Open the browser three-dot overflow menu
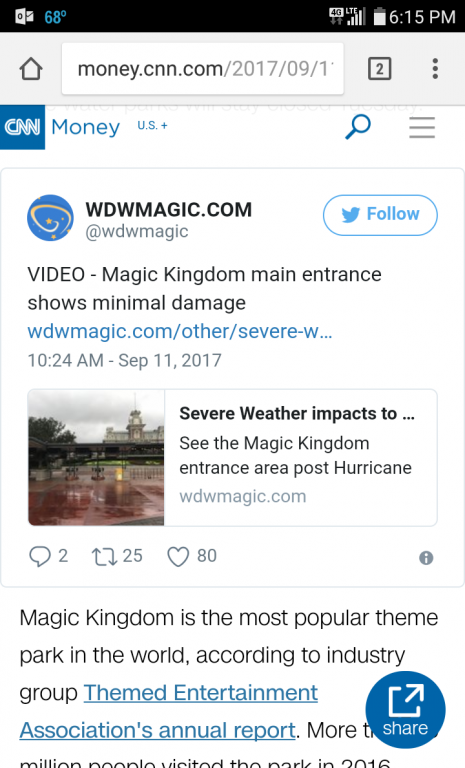This screenshot has width=465, height=768. point(435,69)
